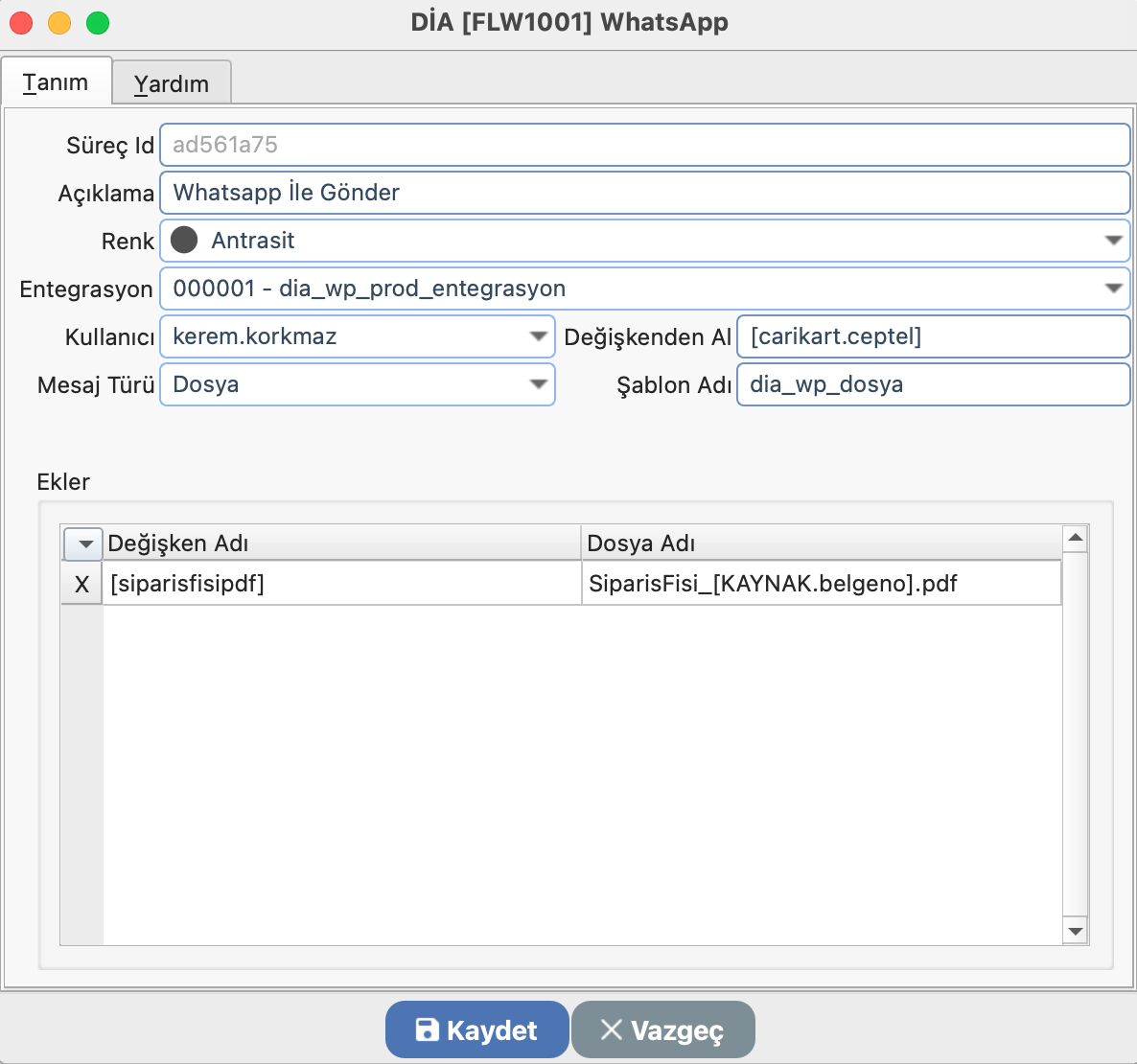Viewport: 1137px width, 1064px height.
Task: Focus the Değişkenden Al input field
Action: 932,336
